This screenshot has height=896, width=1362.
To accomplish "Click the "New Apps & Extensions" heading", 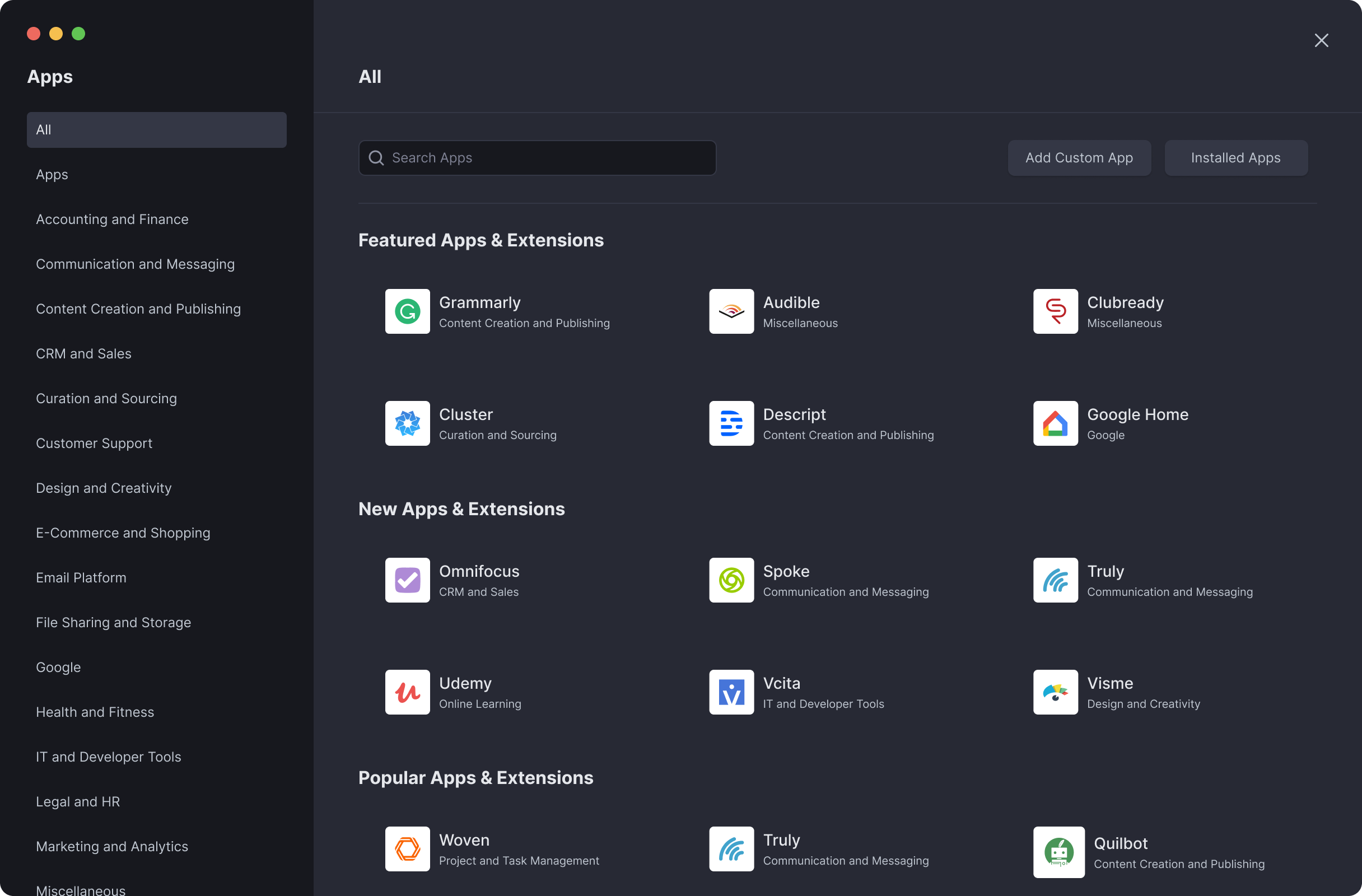I will [x=461, y=509].
